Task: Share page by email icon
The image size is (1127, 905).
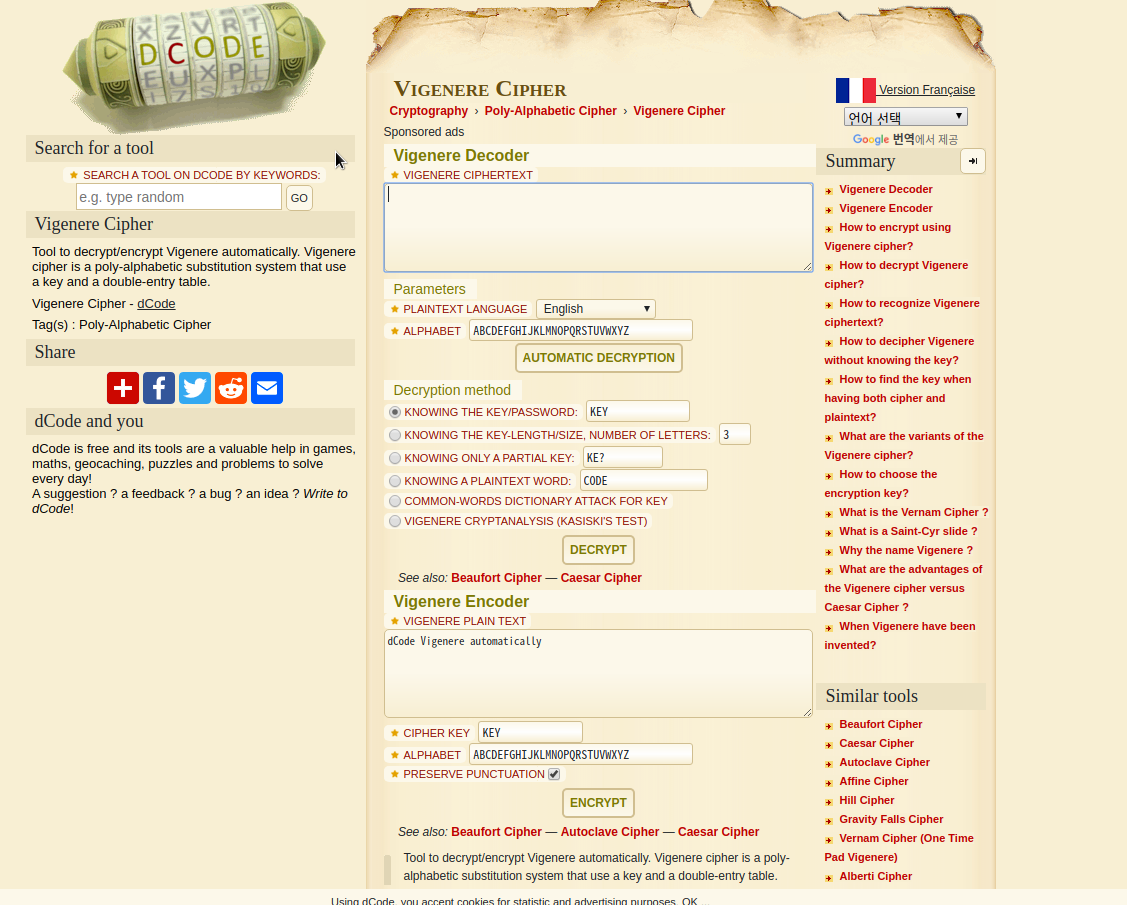Action: pos(267,388)
